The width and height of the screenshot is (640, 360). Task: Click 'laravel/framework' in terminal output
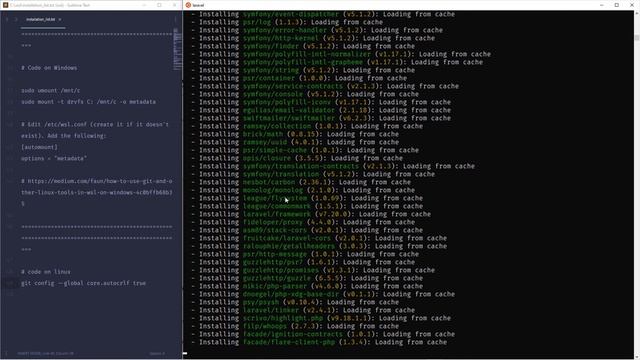pos(277,214)
